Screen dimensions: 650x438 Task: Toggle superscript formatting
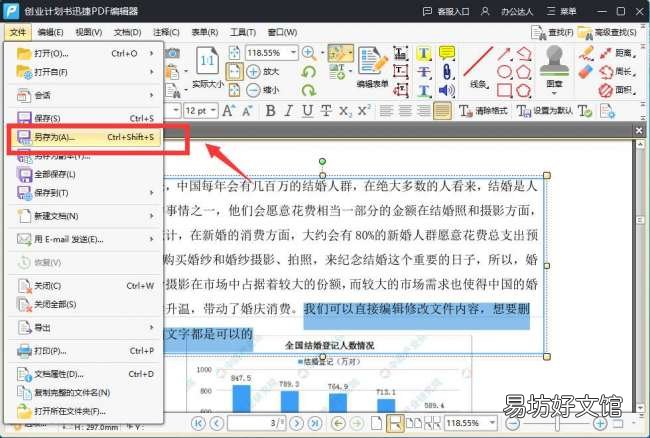coord(364,111)
